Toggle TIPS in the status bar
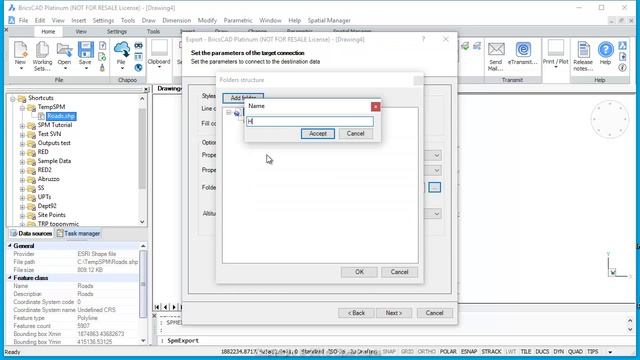 593,351
